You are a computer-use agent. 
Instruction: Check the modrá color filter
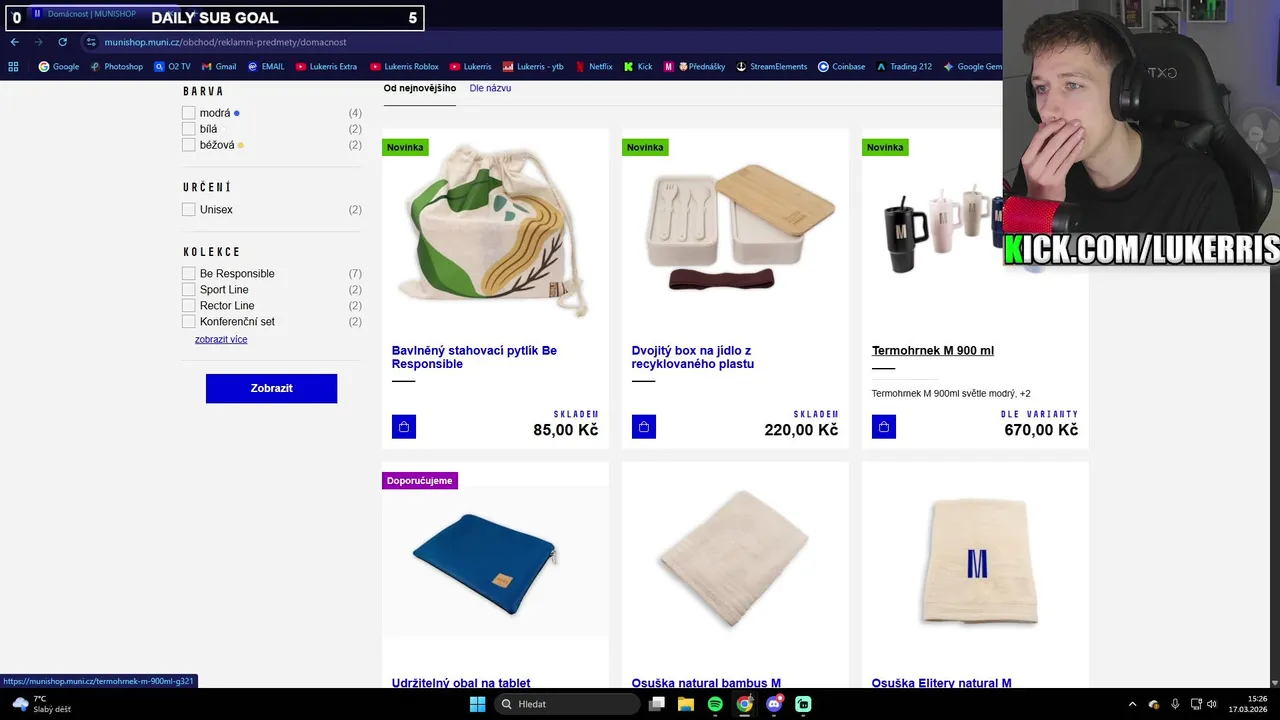coord(189,113)
